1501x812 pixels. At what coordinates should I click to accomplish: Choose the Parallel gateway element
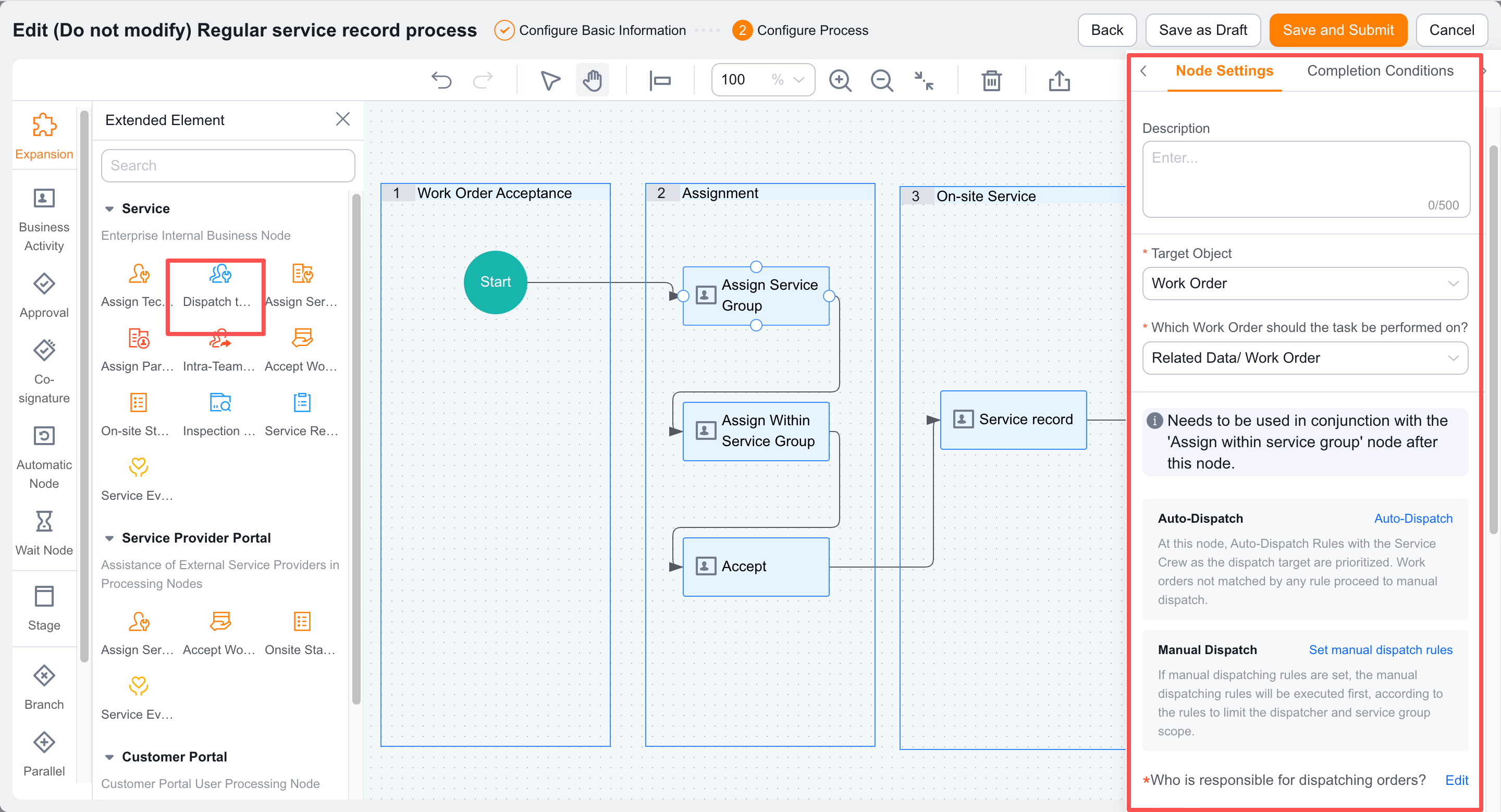tap(44, 754)
